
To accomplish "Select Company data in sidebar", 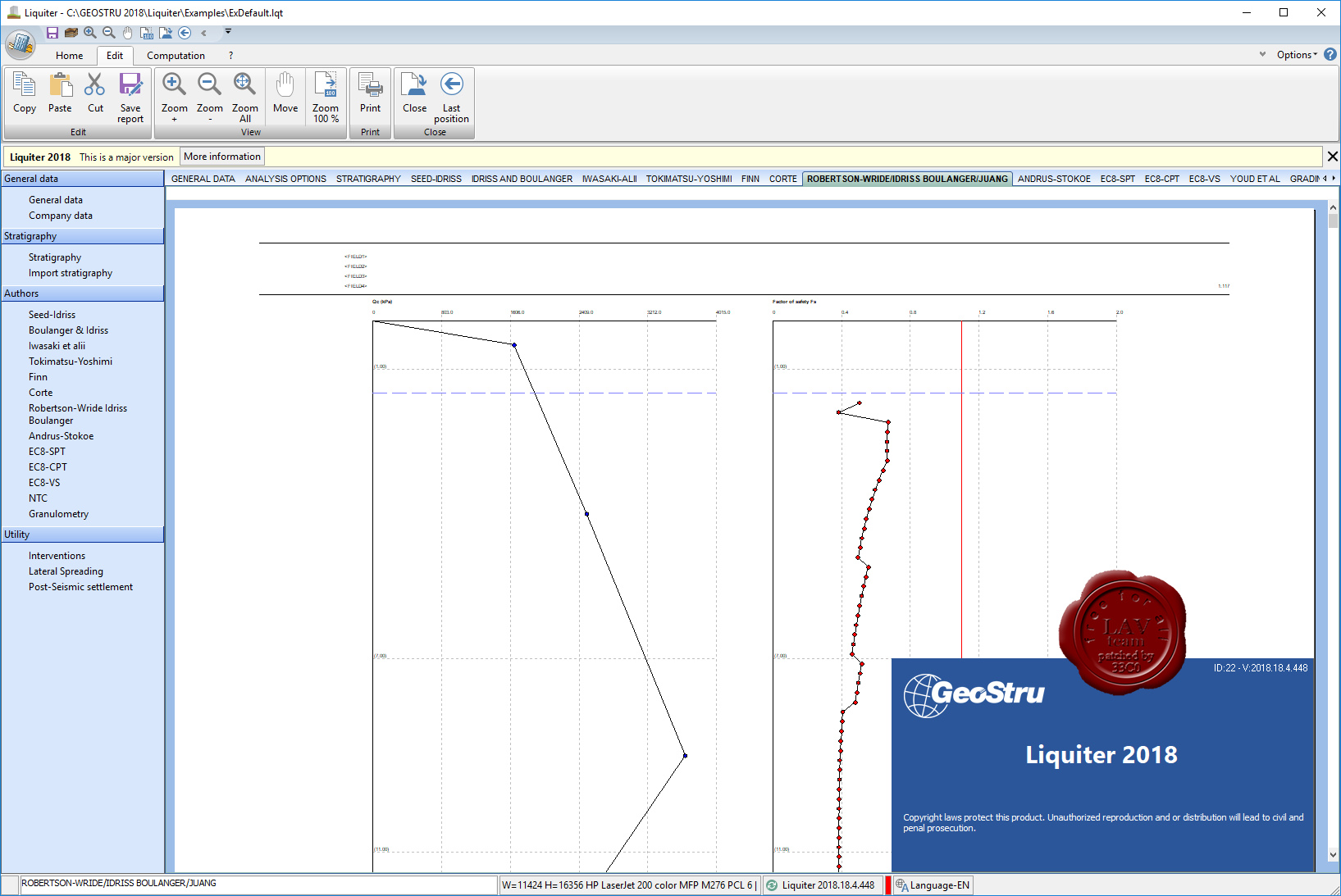I will [61, 216].
